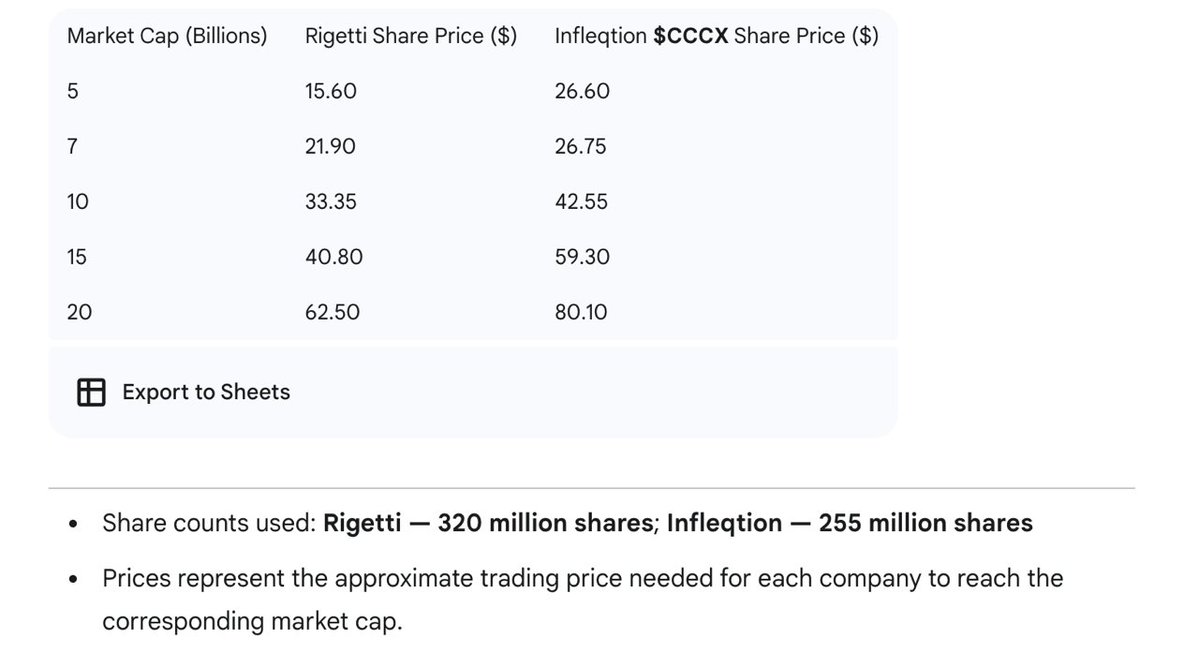
Task: Click the Infleqtion price cell 26.60
Action: (582, 92)
